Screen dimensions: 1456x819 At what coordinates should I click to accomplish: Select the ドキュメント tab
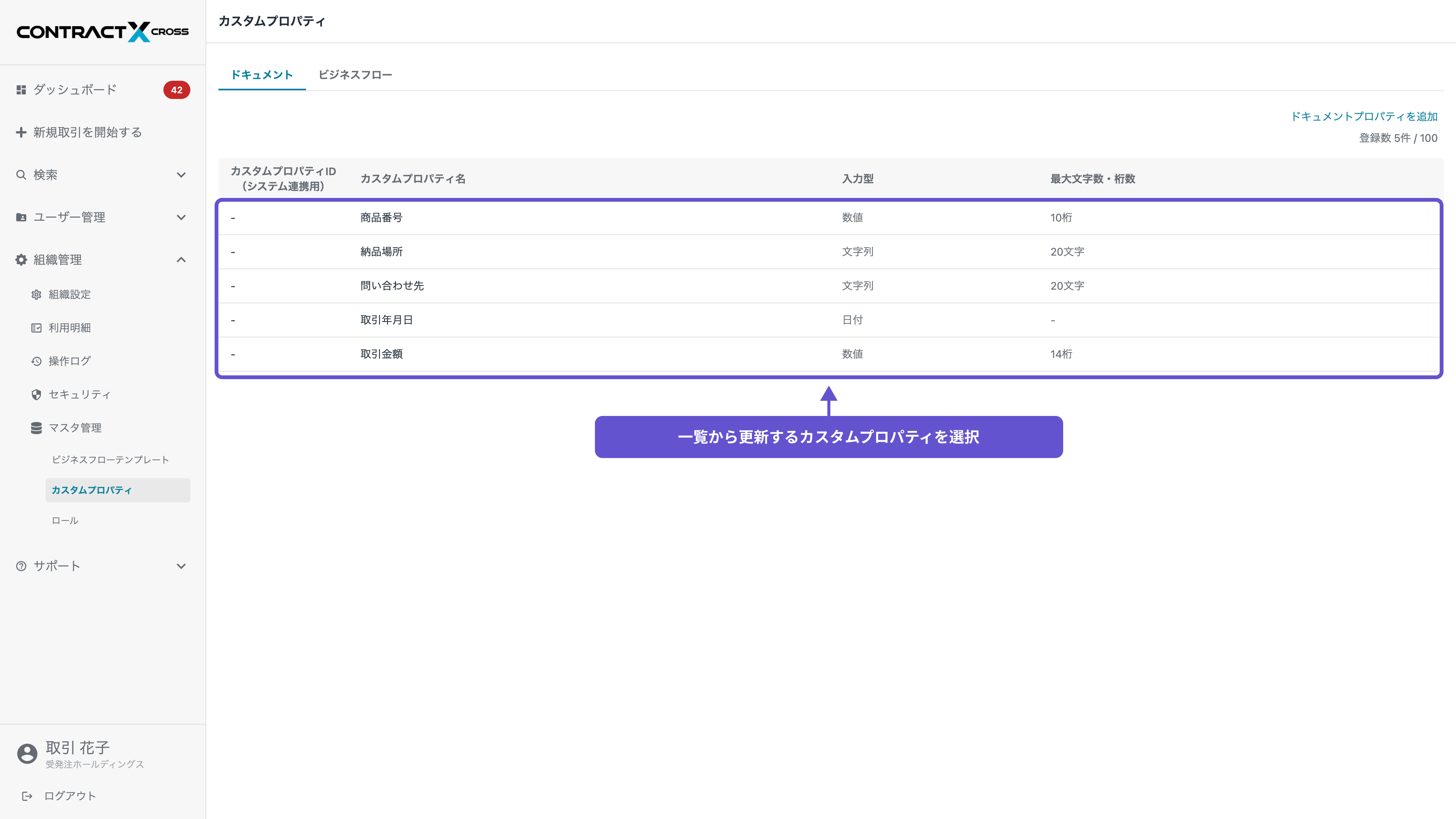click(x=262, y=75)
